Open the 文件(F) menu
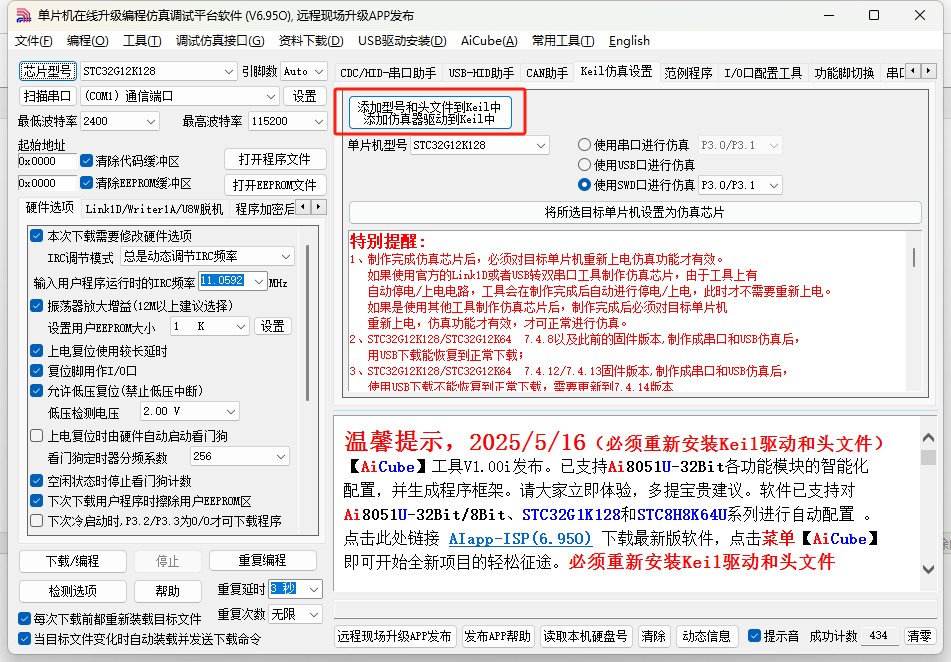Image resolution: width=951 pixels, height=662 pixels. [33, 41]
